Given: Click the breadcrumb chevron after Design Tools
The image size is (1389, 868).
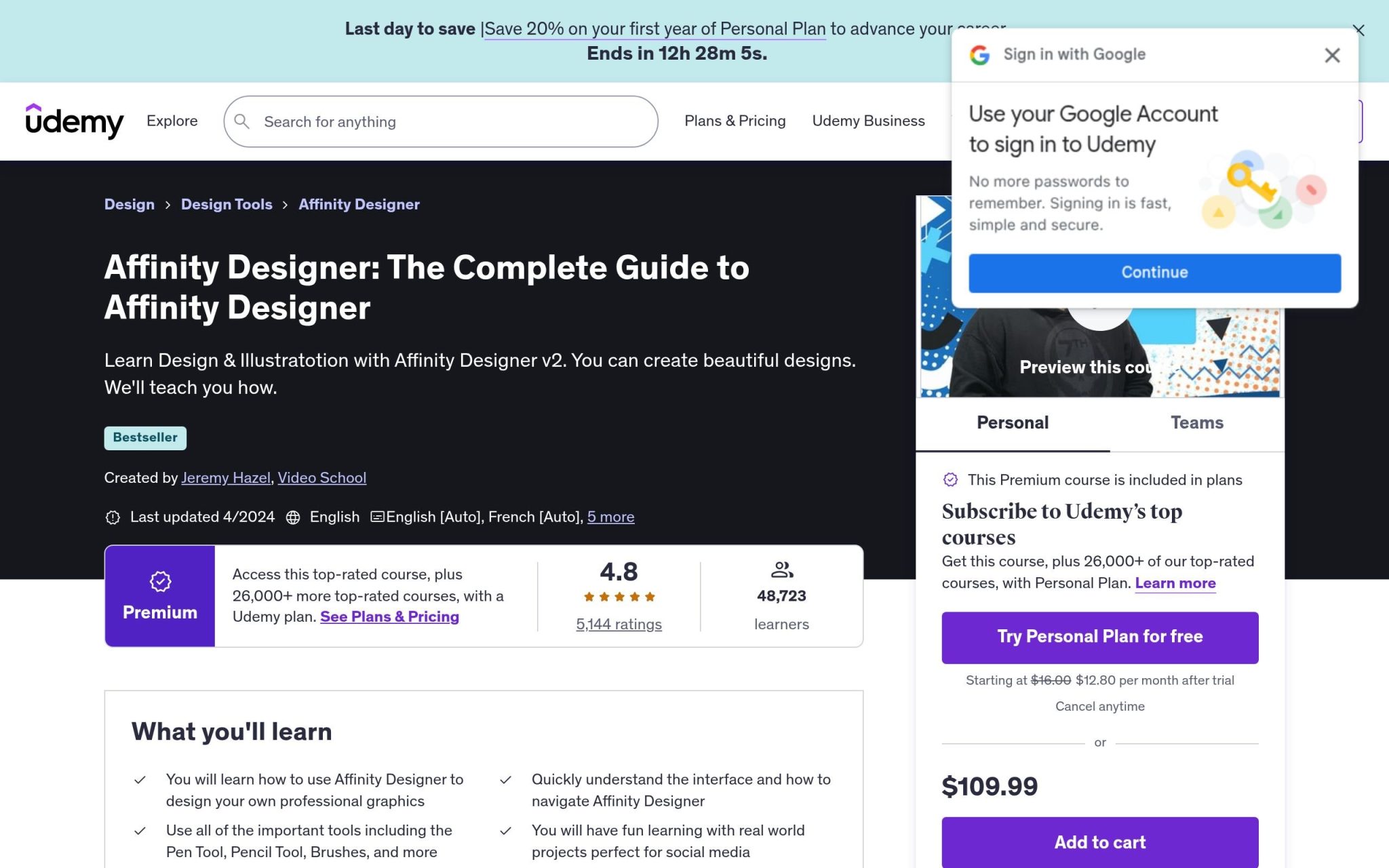Looking at the screenshot, I should coord(285,205).
